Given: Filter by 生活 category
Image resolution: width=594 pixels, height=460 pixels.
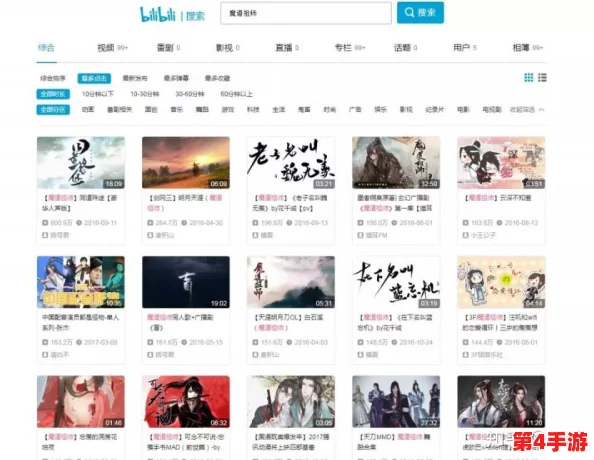Looking at the screenshot, I should click(x=278, y=110).
